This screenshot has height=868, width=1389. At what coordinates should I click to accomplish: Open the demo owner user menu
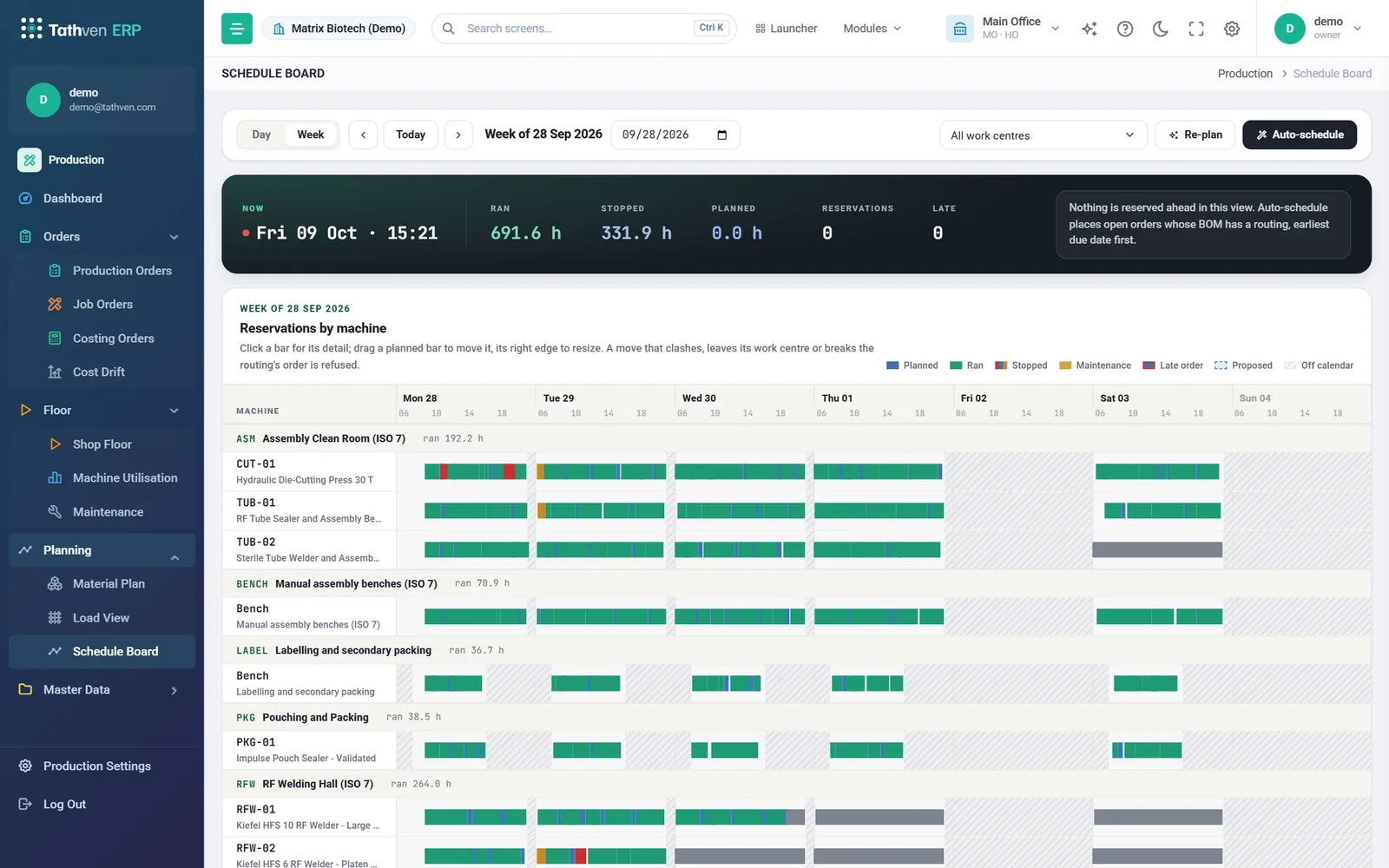1318,29
